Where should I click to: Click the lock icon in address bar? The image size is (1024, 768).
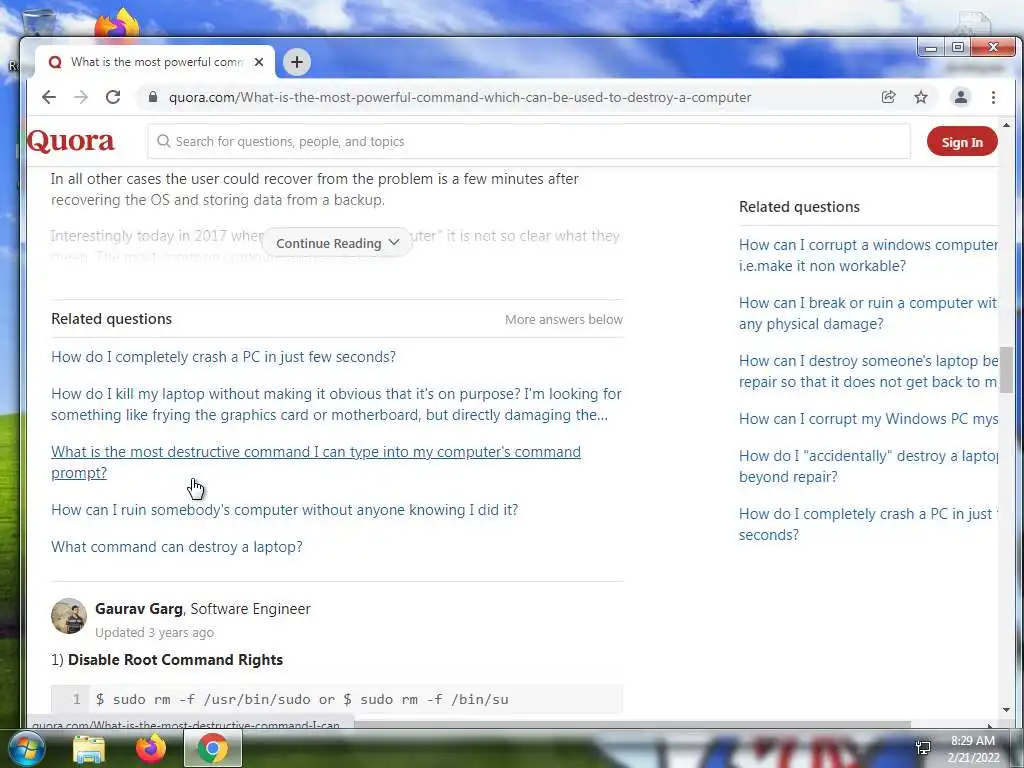click(x=153, y=97)
